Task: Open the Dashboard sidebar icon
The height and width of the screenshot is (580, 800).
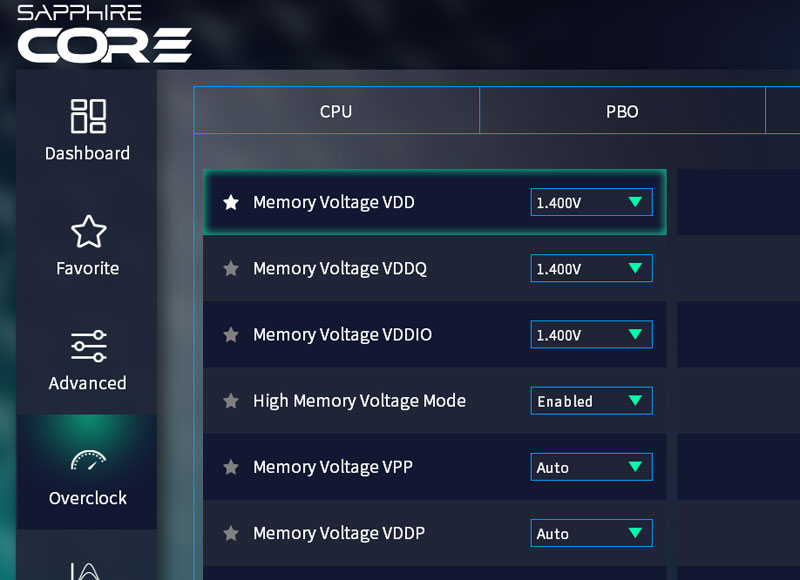Action: (88, 117)
